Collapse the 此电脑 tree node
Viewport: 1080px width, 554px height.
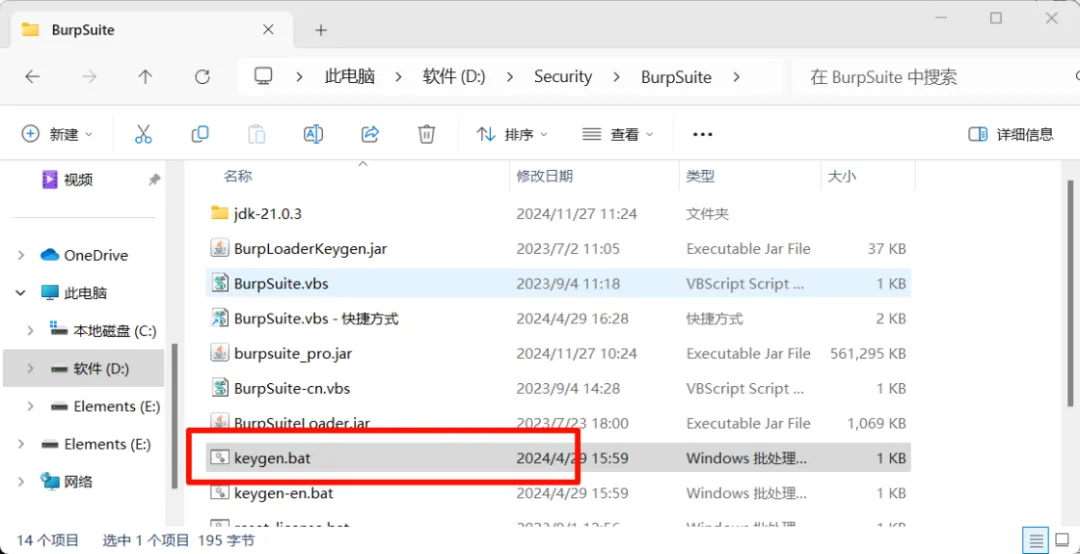coord(21,293)
